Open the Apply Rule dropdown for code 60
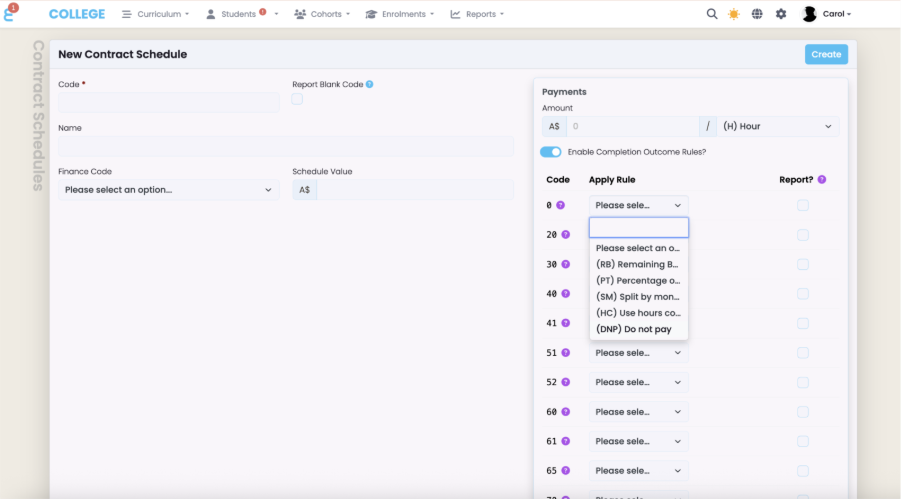The height and width of the screenshot is (499, 901). click(638, 412)
